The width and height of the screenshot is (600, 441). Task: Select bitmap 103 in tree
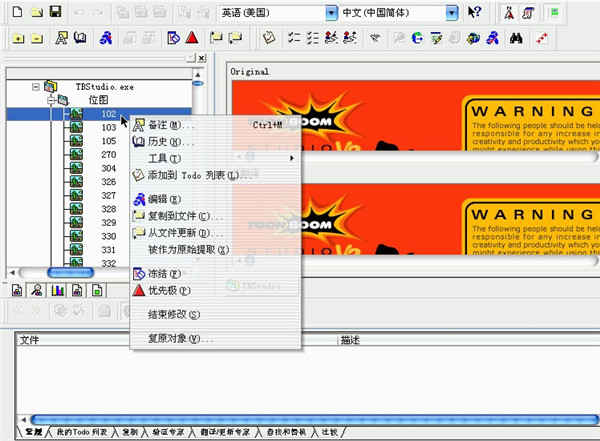[x=109, y=127]
